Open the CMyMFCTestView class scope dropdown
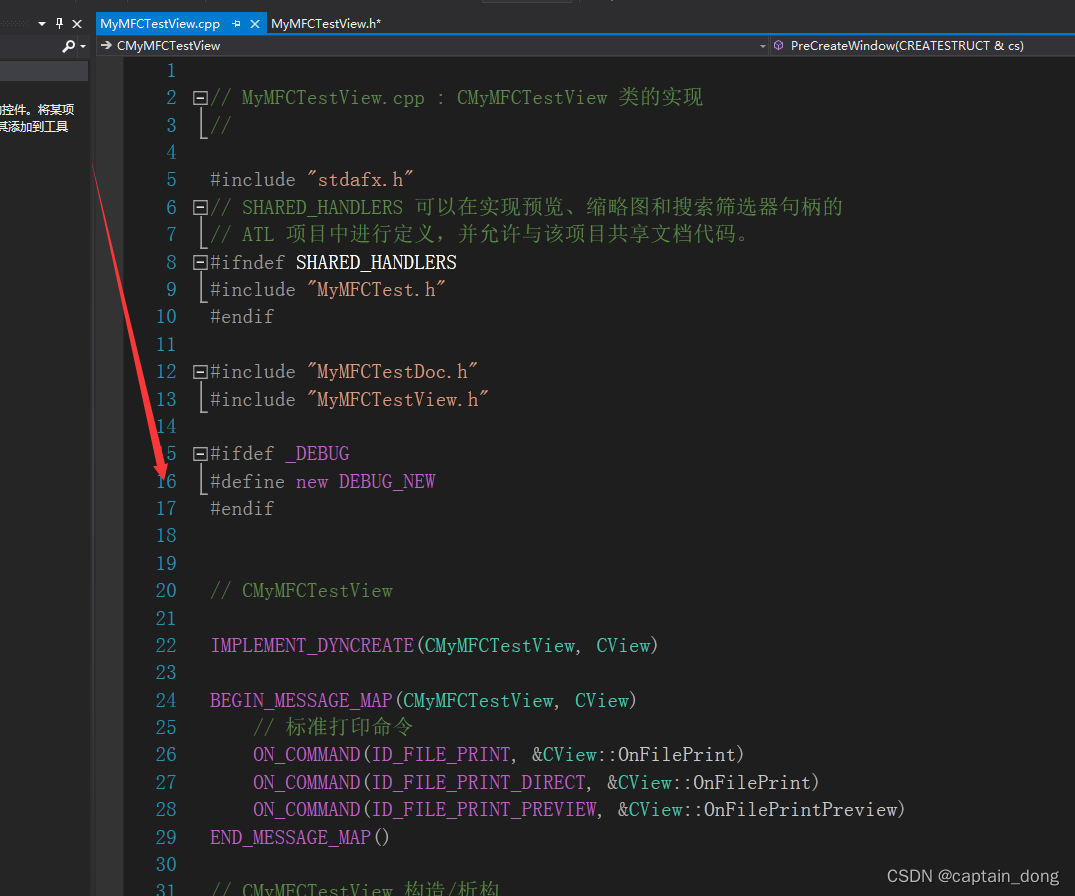Viewport: 1075px width, 896px height. [433, 46]
